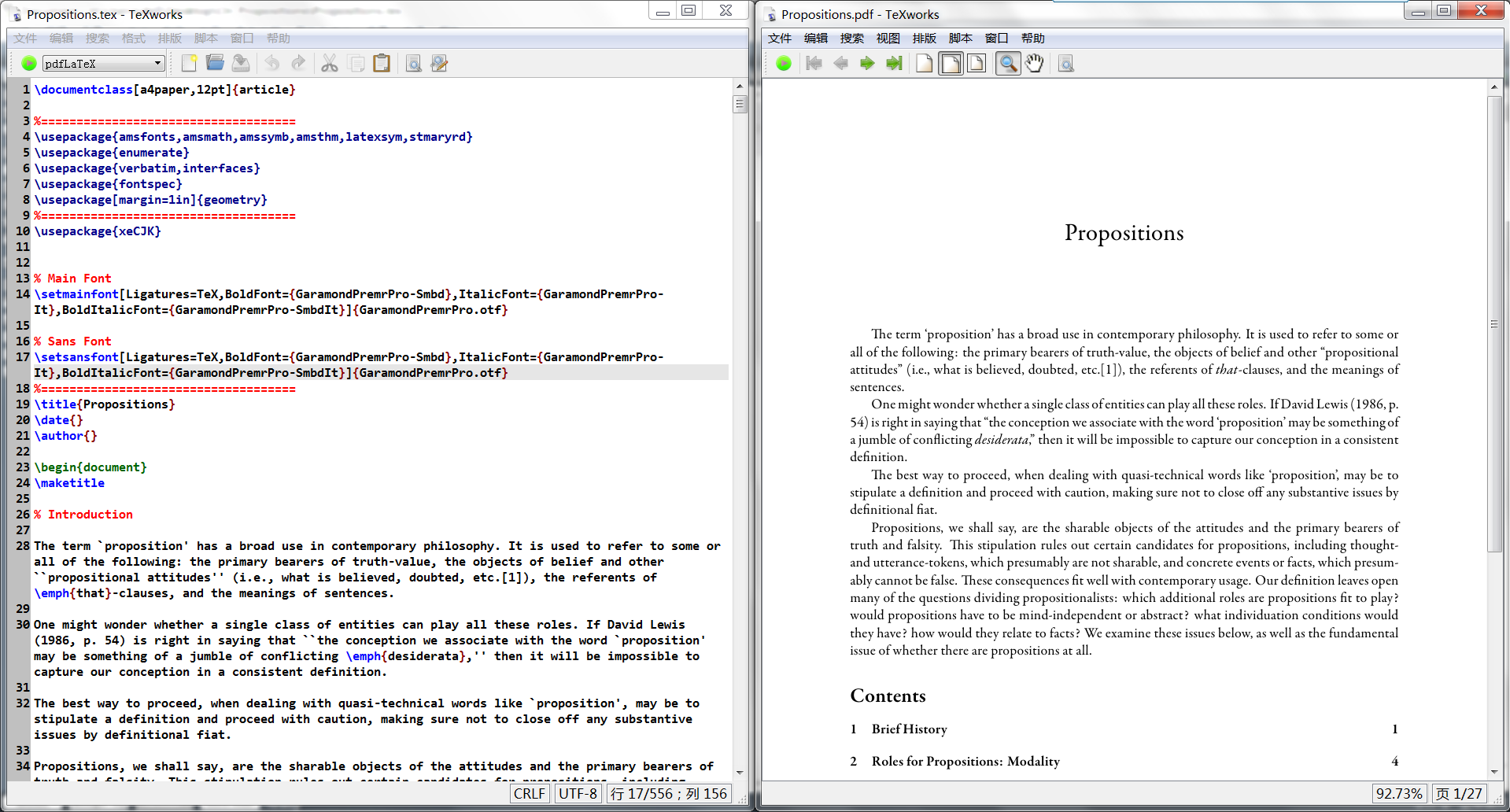Create a new document in TeXworks editor
Screen dimensions: 1510x812
click(x=189, y=63)
